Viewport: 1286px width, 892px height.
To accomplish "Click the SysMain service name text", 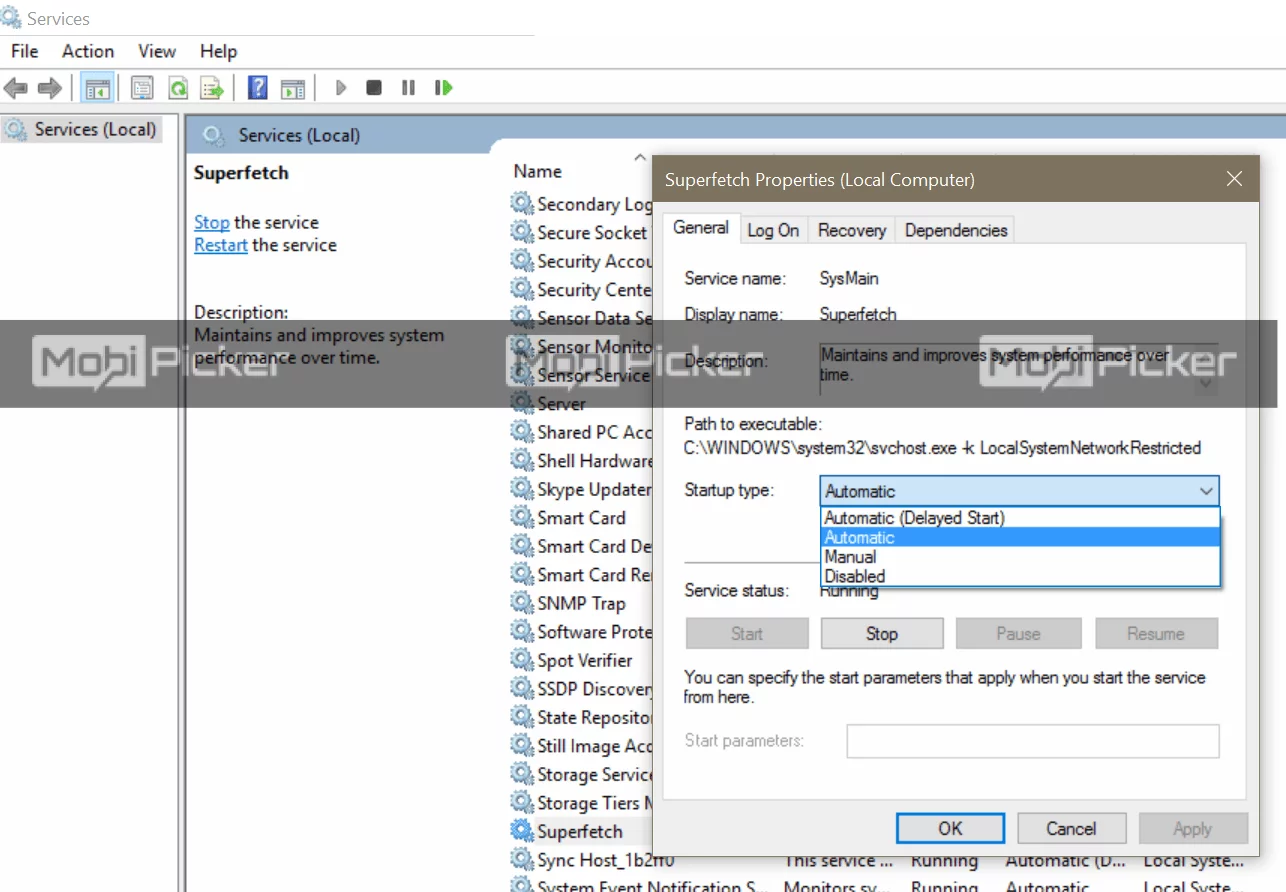I will coord(849,278).
